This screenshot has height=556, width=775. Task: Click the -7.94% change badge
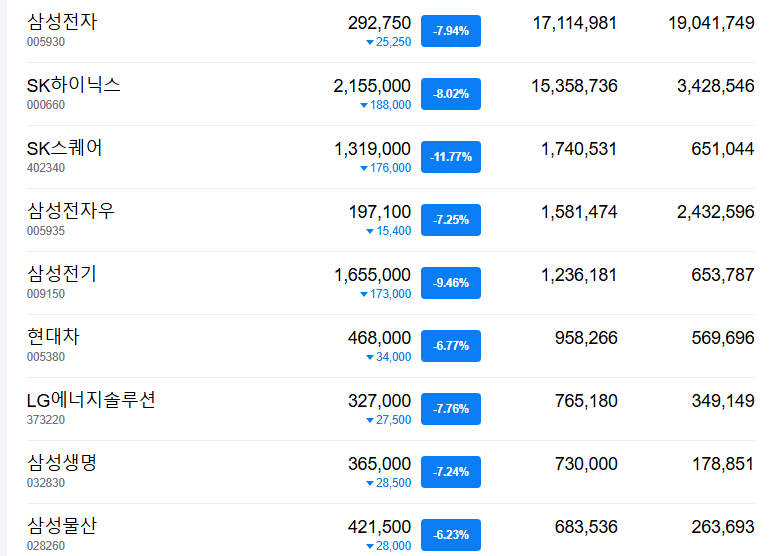tap(451, 31)
